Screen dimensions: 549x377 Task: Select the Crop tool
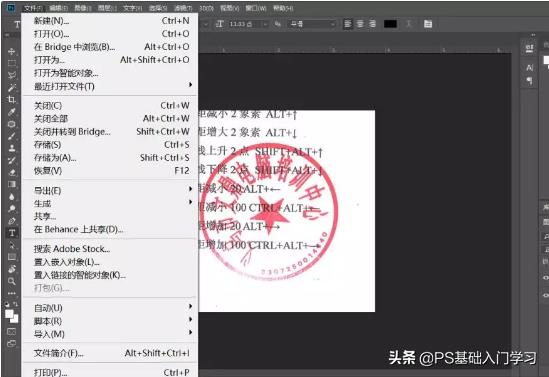click(x=12, y=99)
